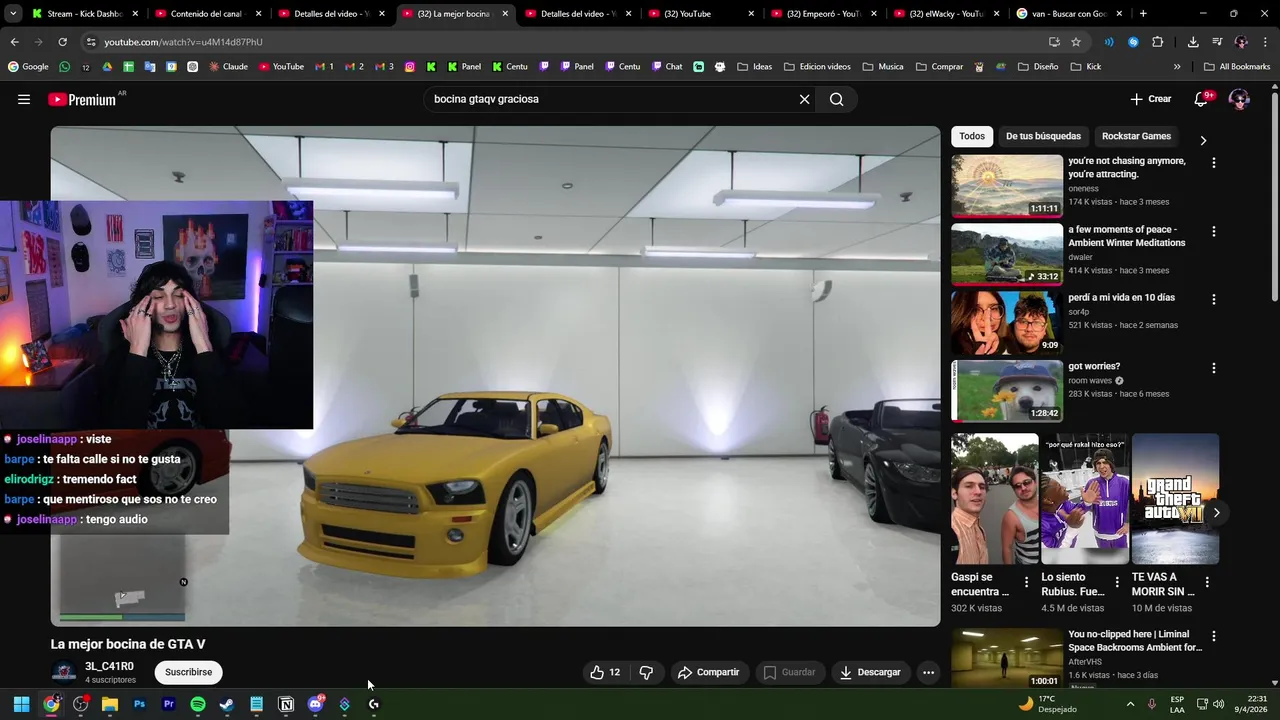
Task: Open Notion from the taskbar
Action: (286, 704)
